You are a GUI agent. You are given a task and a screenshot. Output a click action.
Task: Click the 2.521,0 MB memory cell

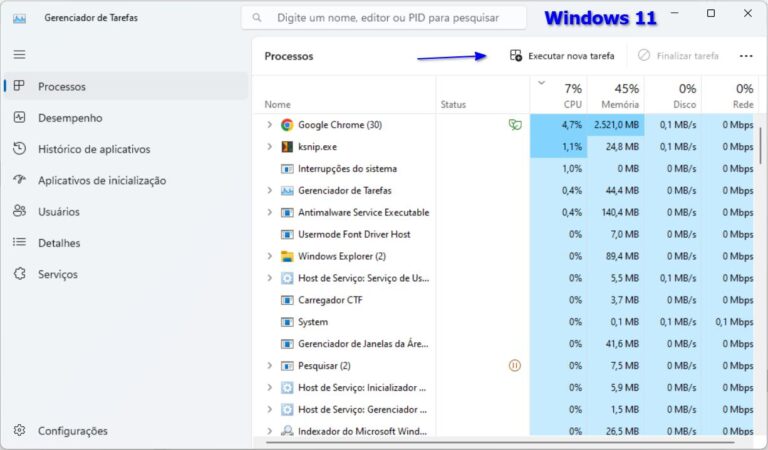coord(616,125)
